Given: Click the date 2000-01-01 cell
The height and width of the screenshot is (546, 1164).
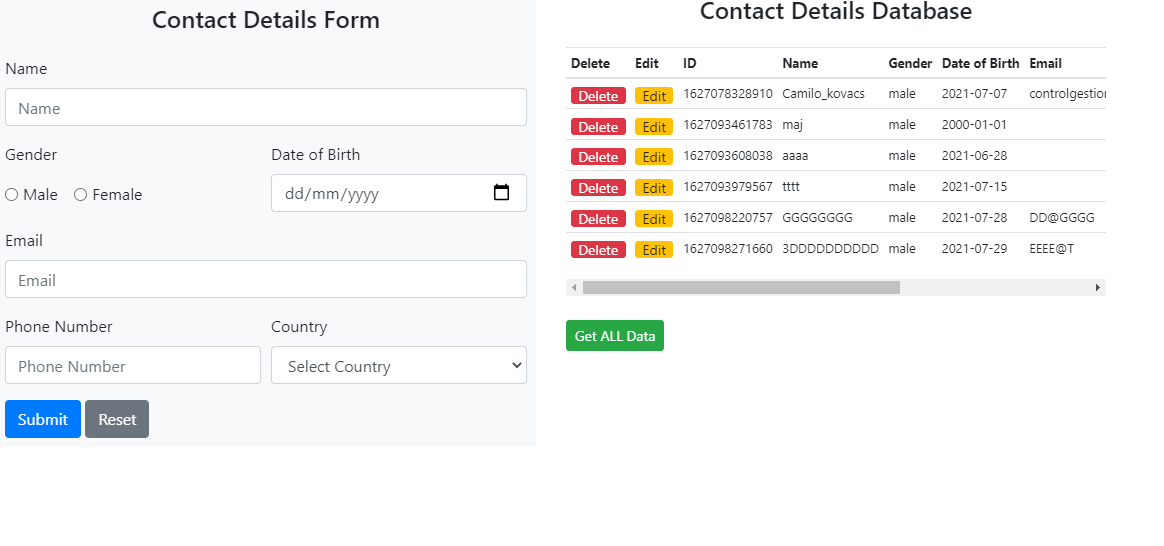Looking at the screenshot, I should 974,125.
